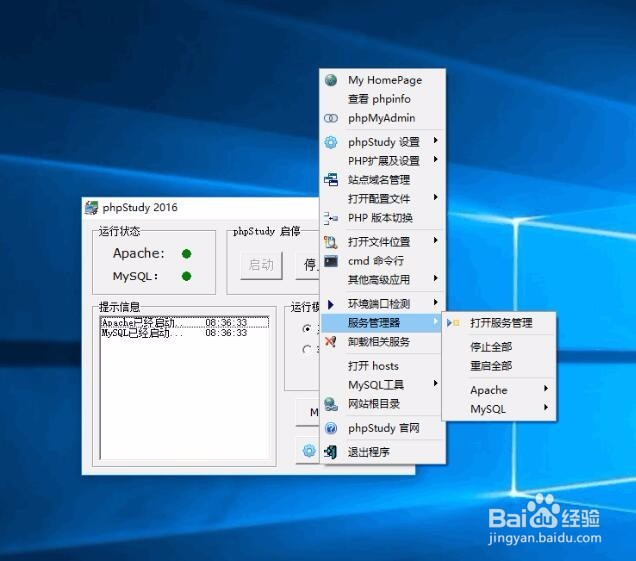
Task: Click the cmd 命令行 menu text
Action: (376, 261)
